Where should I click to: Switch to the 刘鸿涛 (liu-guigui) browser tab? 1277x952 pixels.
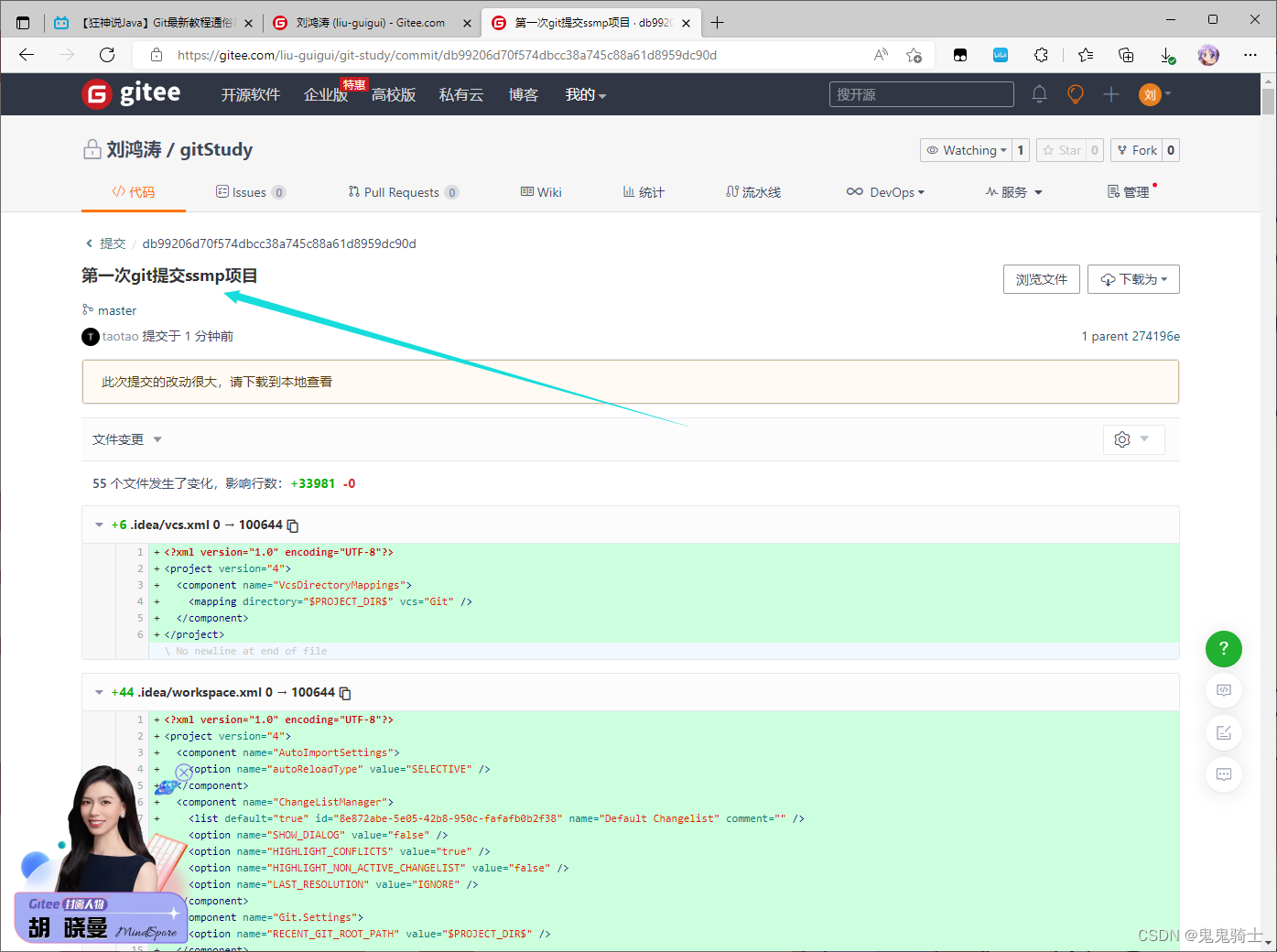371,23
